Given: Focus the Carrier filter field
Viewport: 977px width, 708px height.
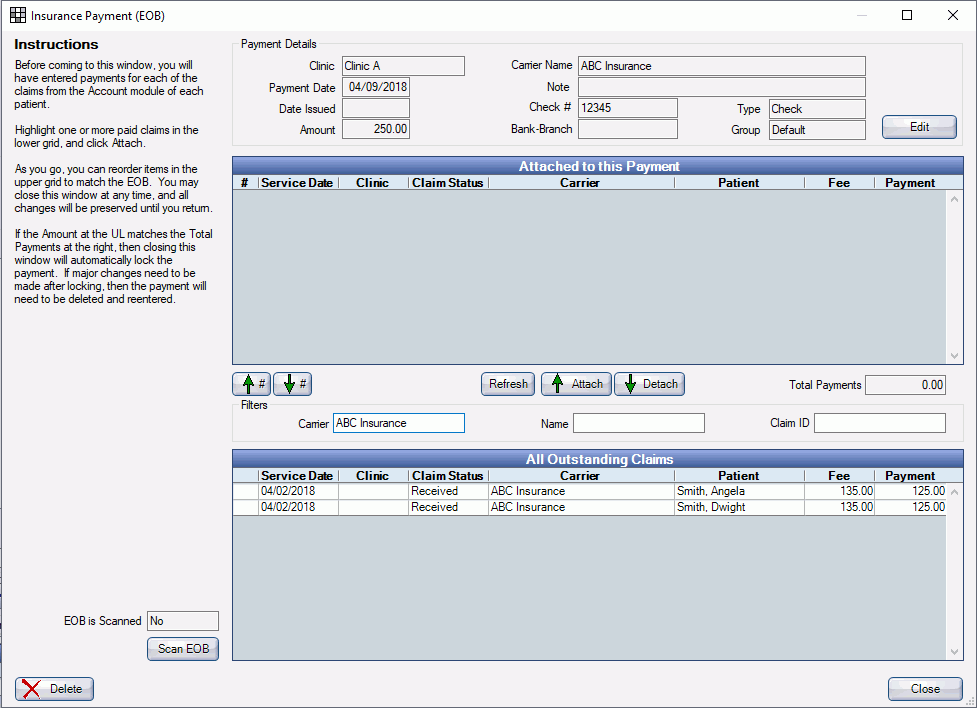Looking at the screenshot, I should (399, 423).
